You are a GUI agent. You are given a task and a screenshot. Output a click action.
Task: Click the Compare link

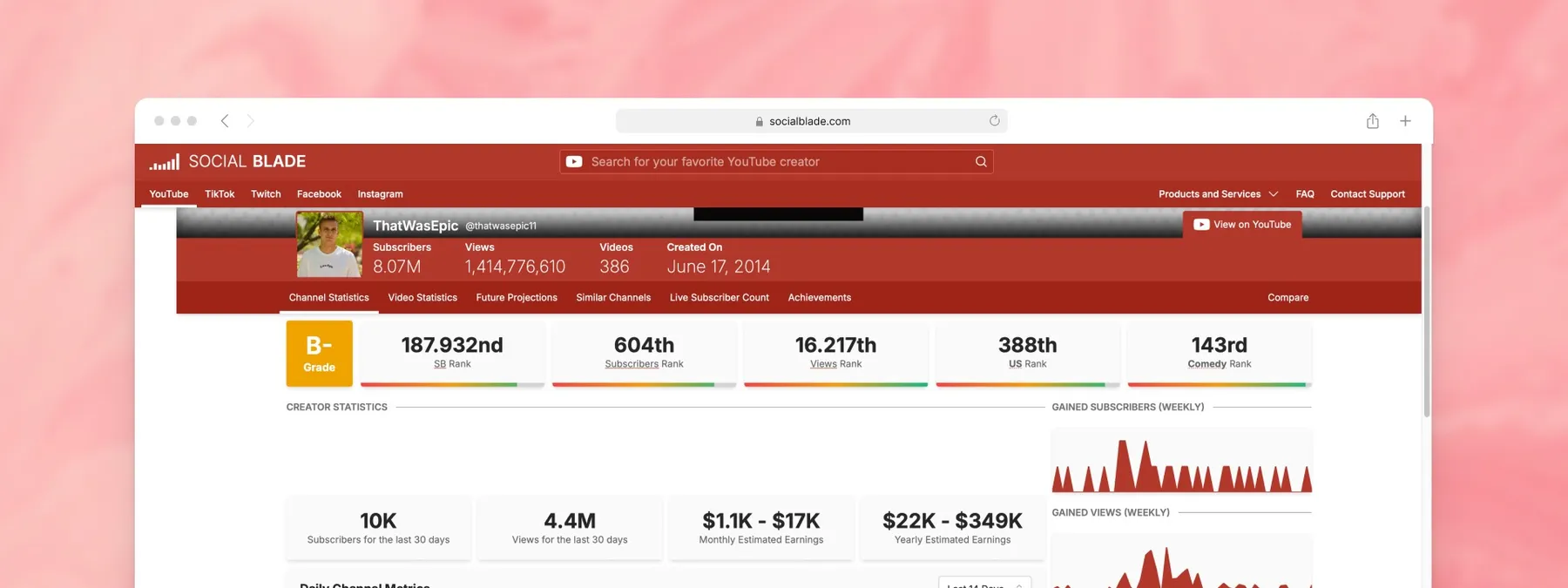click(1288, 298)
